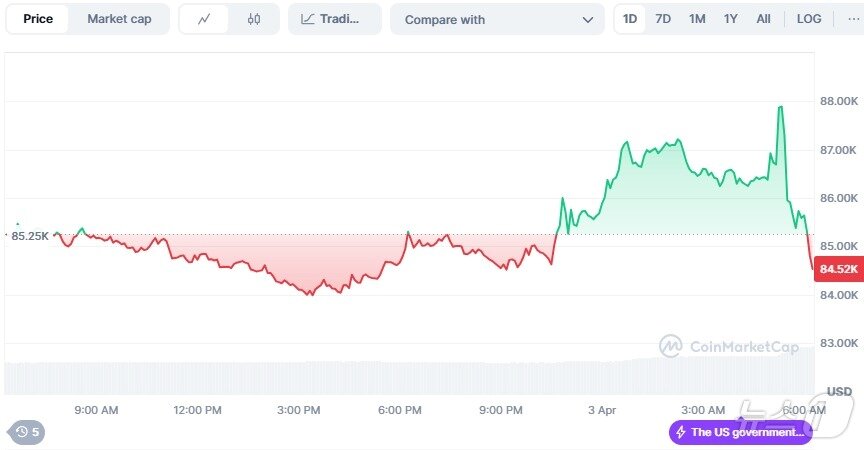
Task: Toggle the LOG scale option
Action: [809, 19]
